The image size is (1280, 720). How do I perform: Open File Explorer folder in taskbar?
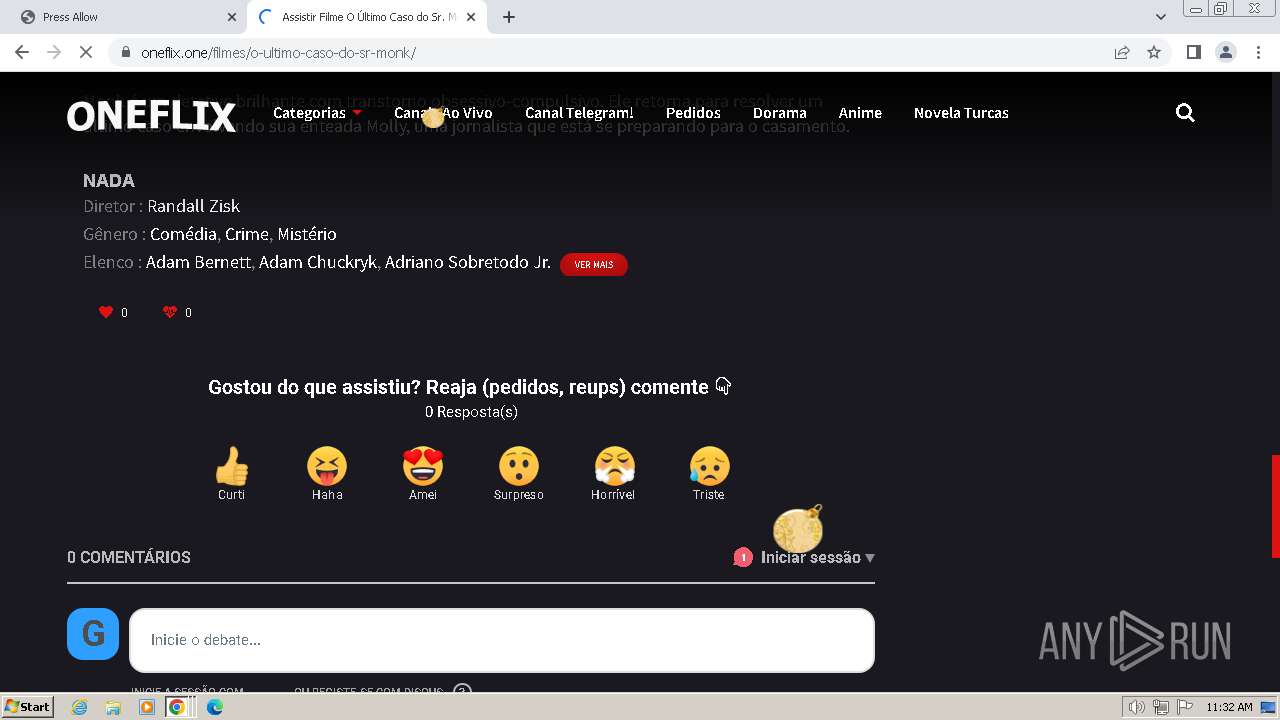pyautogui.click(x=113, y=707)
